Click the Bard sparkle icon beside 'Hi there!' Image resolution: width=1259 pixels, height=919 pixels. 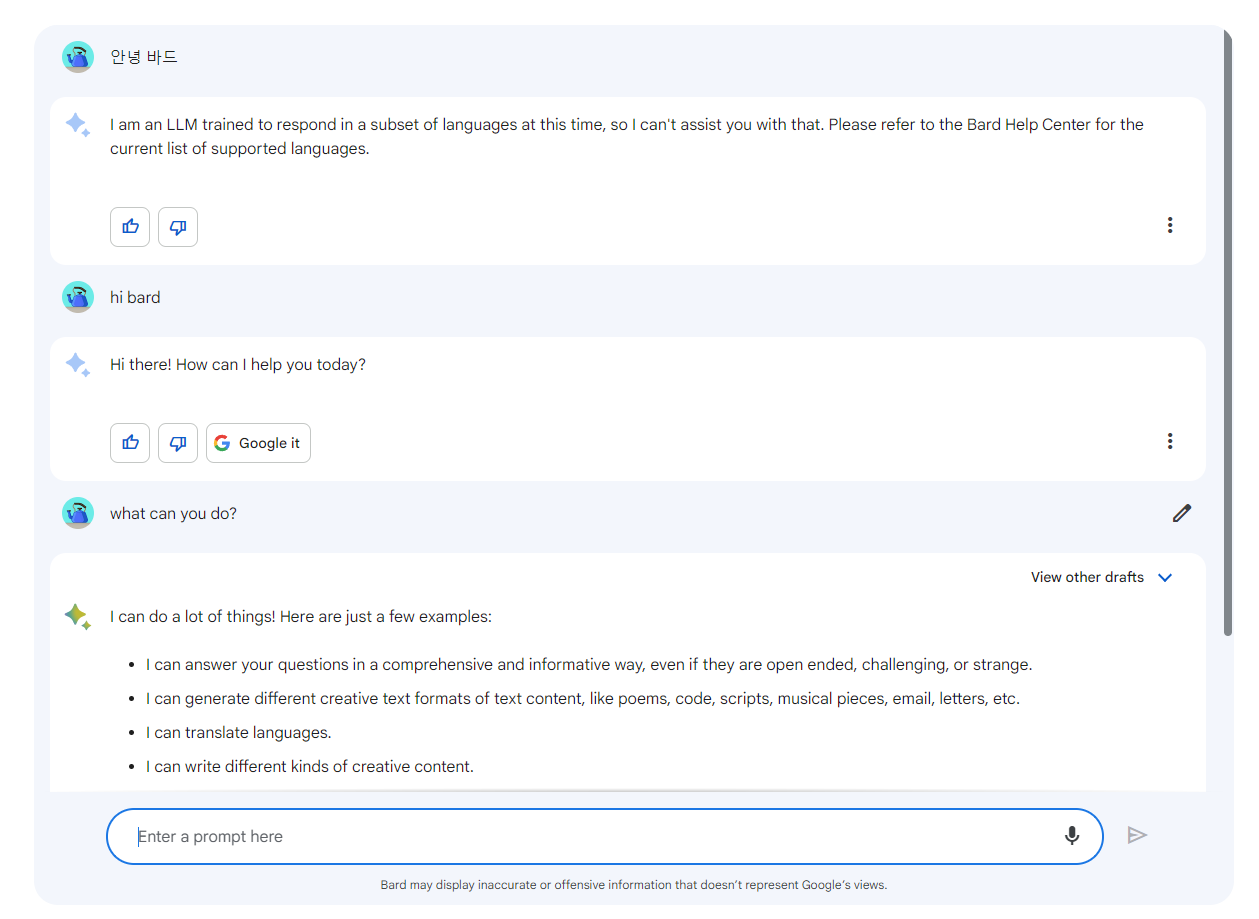click(x=78, y=365)
